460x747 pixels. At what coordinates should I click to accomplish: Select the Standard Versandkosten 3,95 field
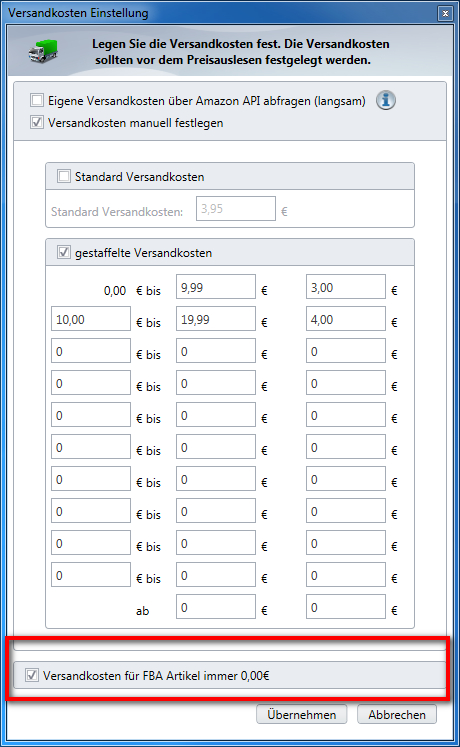point(236,209)
